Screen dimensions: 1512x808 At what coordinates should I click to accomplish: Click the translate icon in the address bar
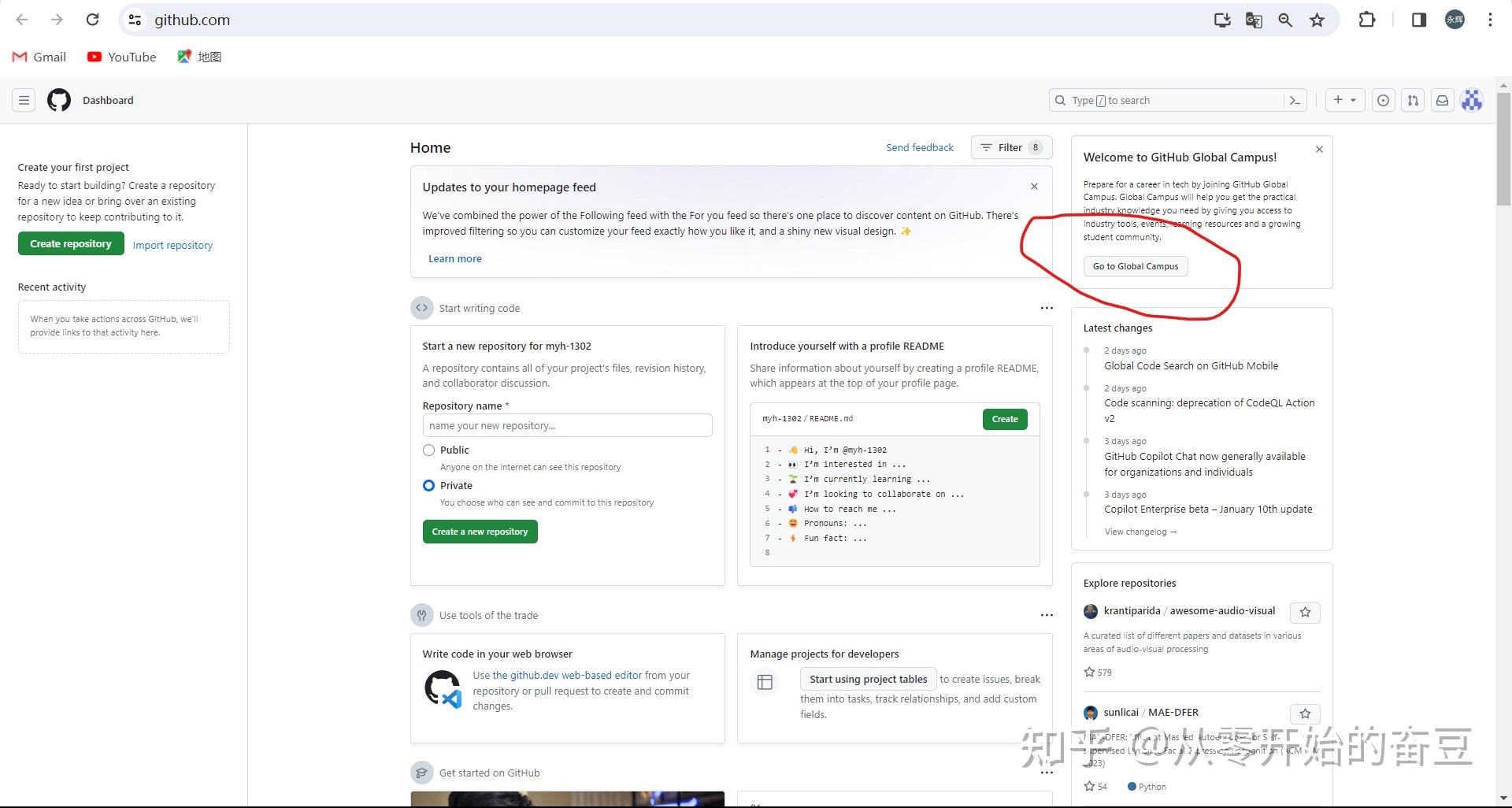point(1254,20)
